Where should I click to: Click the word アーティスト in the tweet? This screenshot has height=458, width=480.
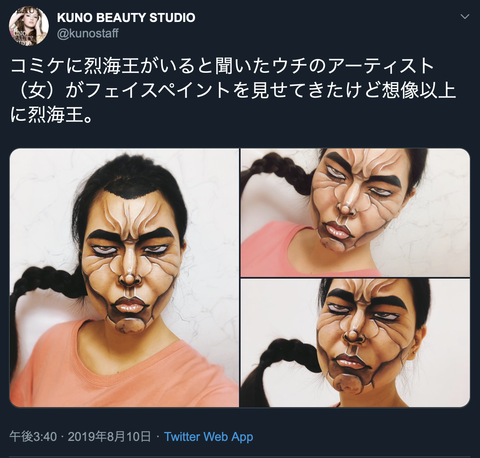pyautogui.click(x=381, y=66)
